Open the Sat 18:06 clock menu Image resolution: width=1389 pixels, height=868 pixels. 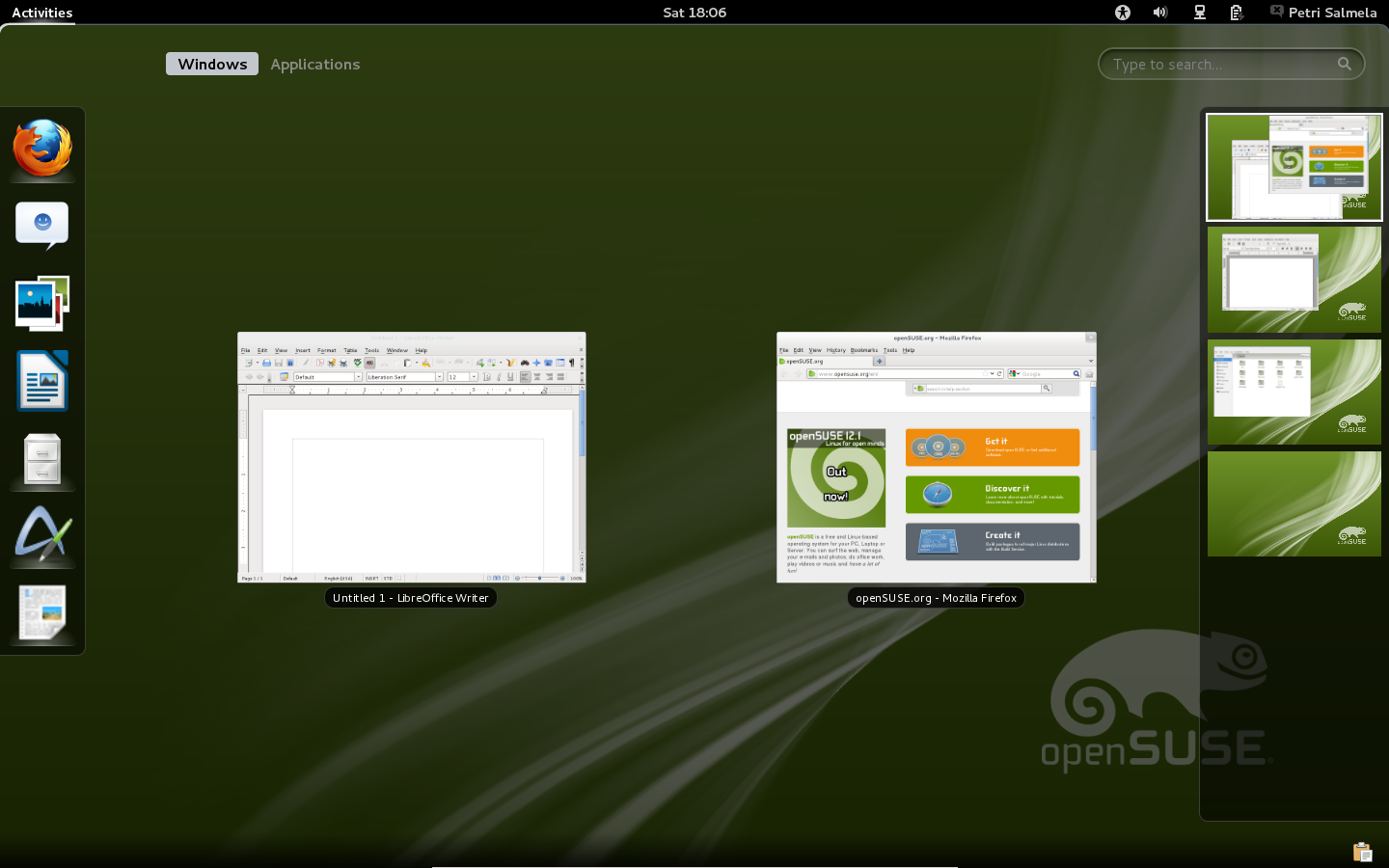pyautogui.click(x=694, y=13)
